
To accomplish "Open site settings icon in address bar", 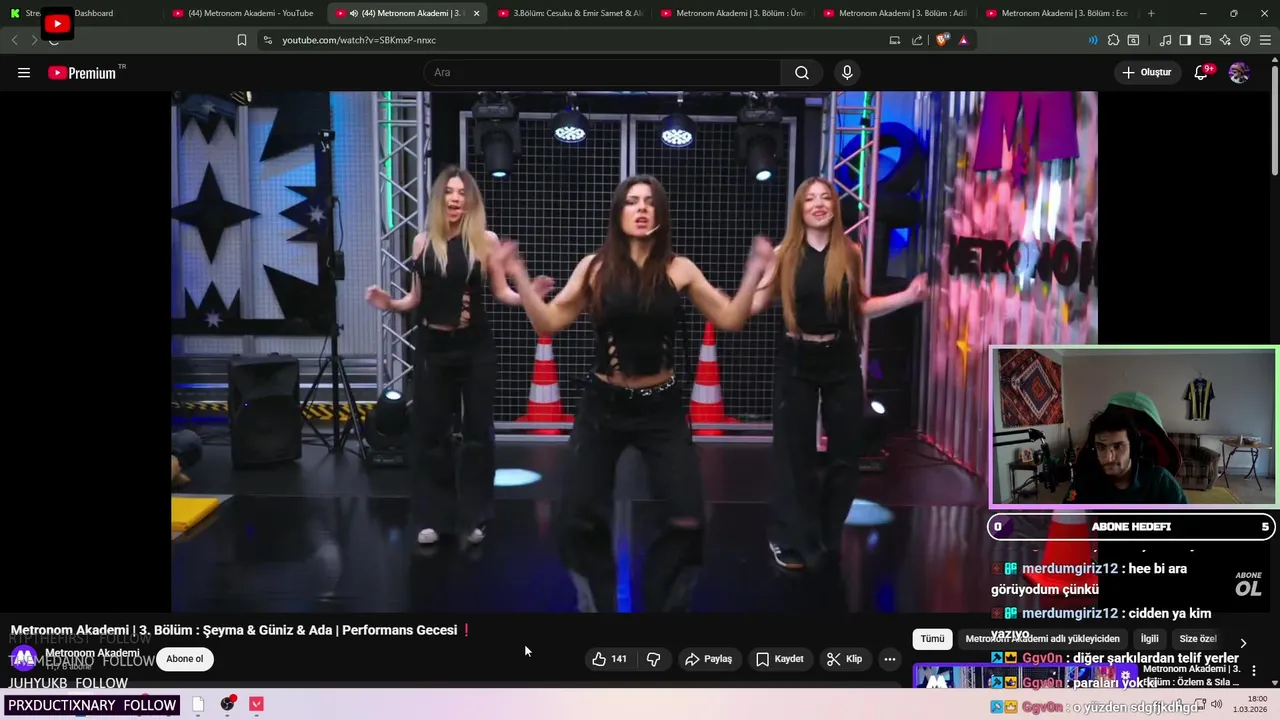I will click(268, 40).
